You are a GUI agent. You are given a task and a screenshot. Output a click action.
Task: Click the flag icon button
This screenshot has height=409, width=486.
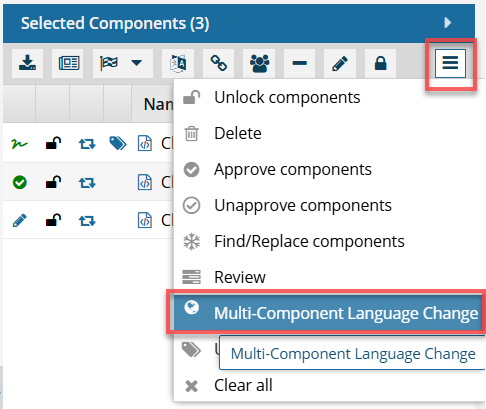(x=109, y=63)
